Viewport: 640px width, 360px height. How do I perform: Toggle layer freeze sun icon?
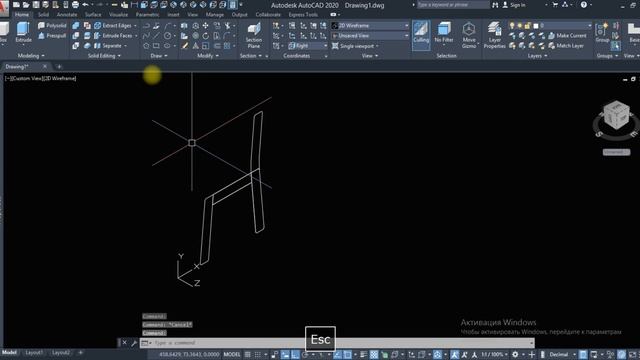[x=520, y=25]
